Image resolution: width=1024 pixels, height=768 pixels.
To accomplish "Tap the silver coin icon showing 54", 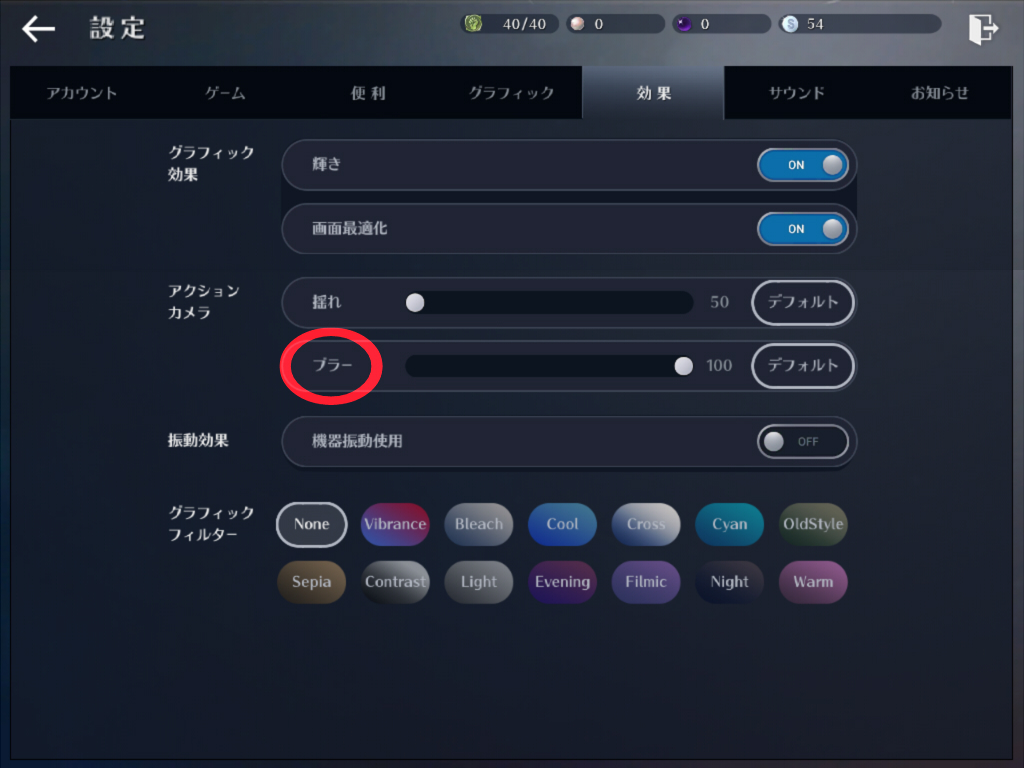I will click(790, 24).
